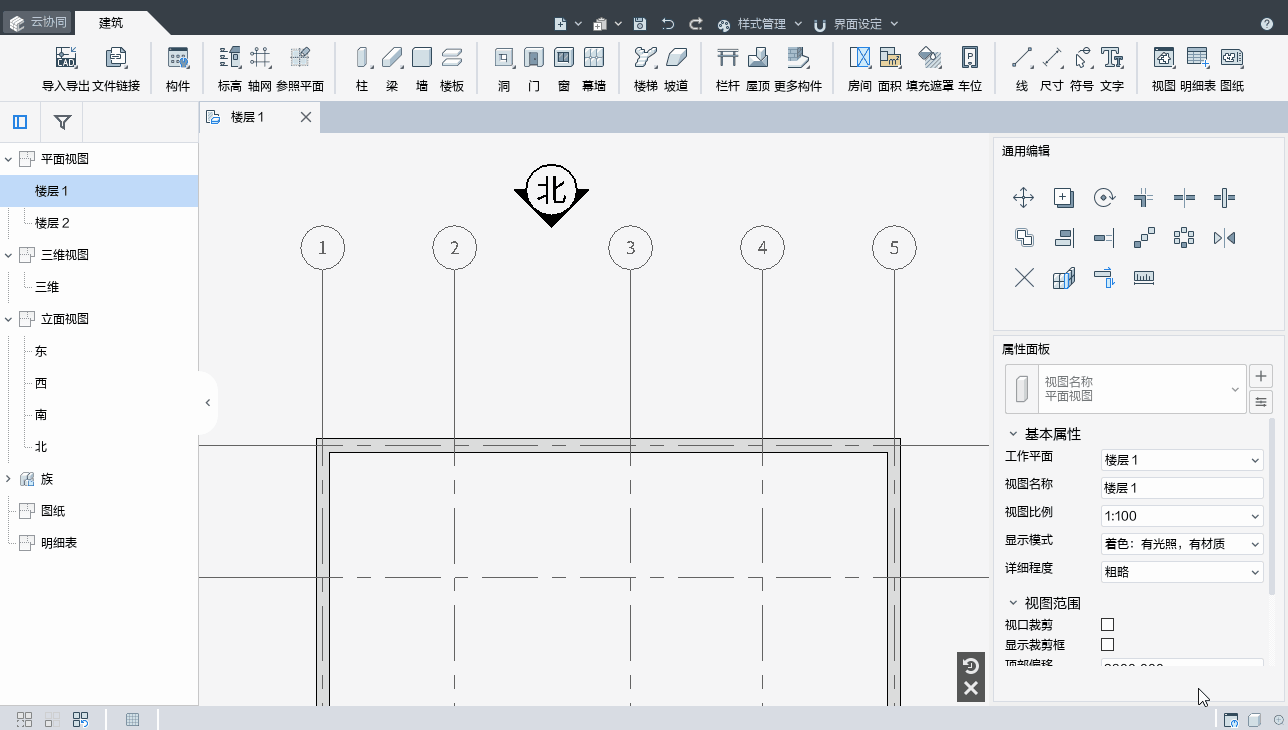Image resolution: width=1288 pixels, height=730 pixels.
Task: Switch to the 建筑 ribbon tab
Action: tap(111, 23)
